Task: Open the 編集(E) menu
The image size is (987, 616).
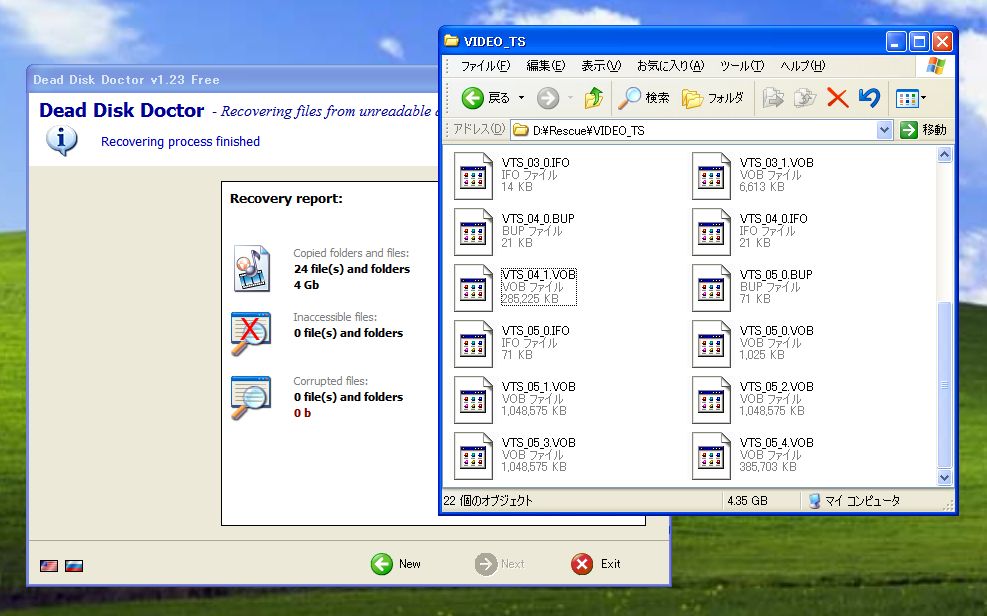Action: coord(545,65)
